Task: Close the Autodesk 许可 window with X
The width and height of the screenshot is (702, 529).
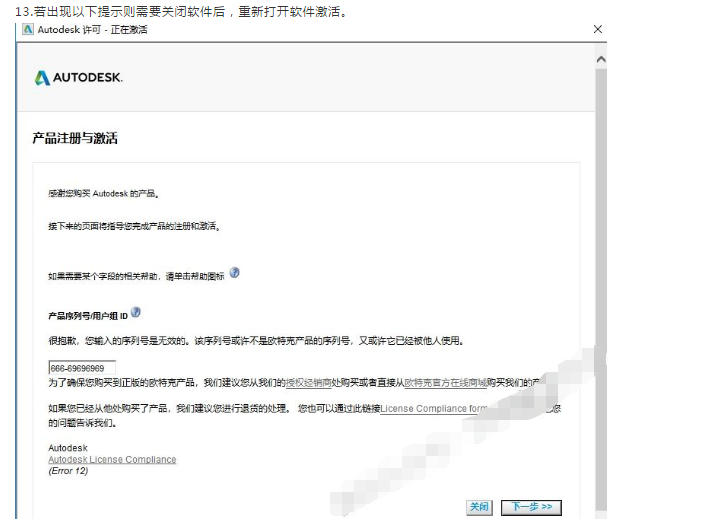Action: coord(598,30)
